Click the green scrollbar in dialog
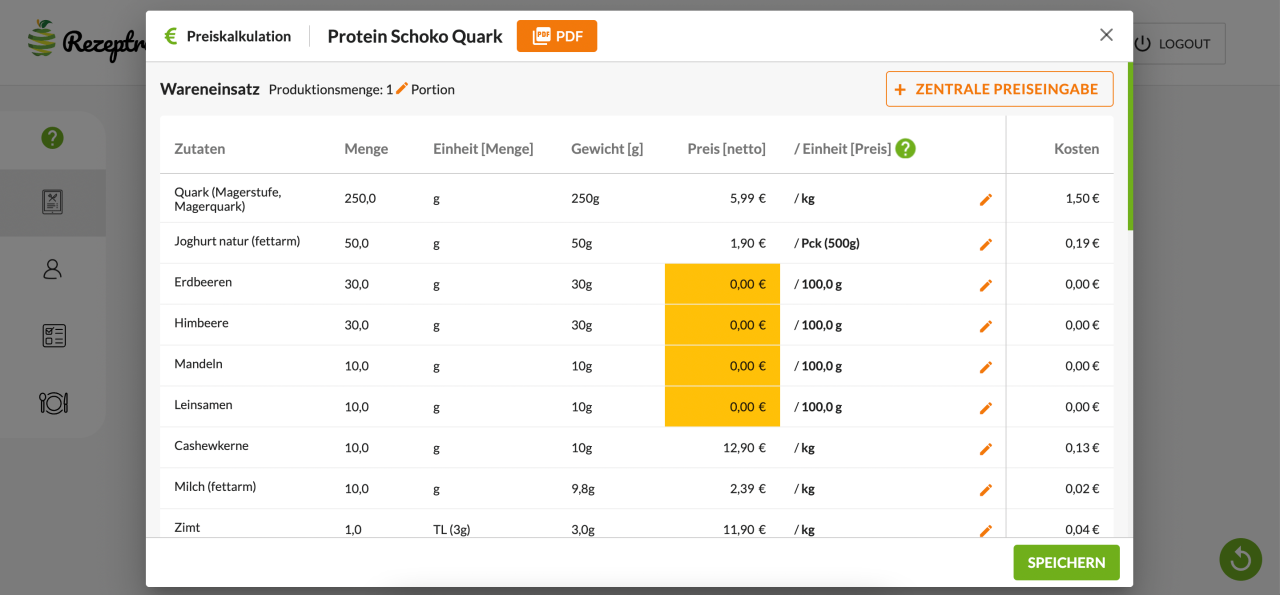The width and height of the screenshot is (1280, 595). pyautogui.click(x=1130, y=147)
